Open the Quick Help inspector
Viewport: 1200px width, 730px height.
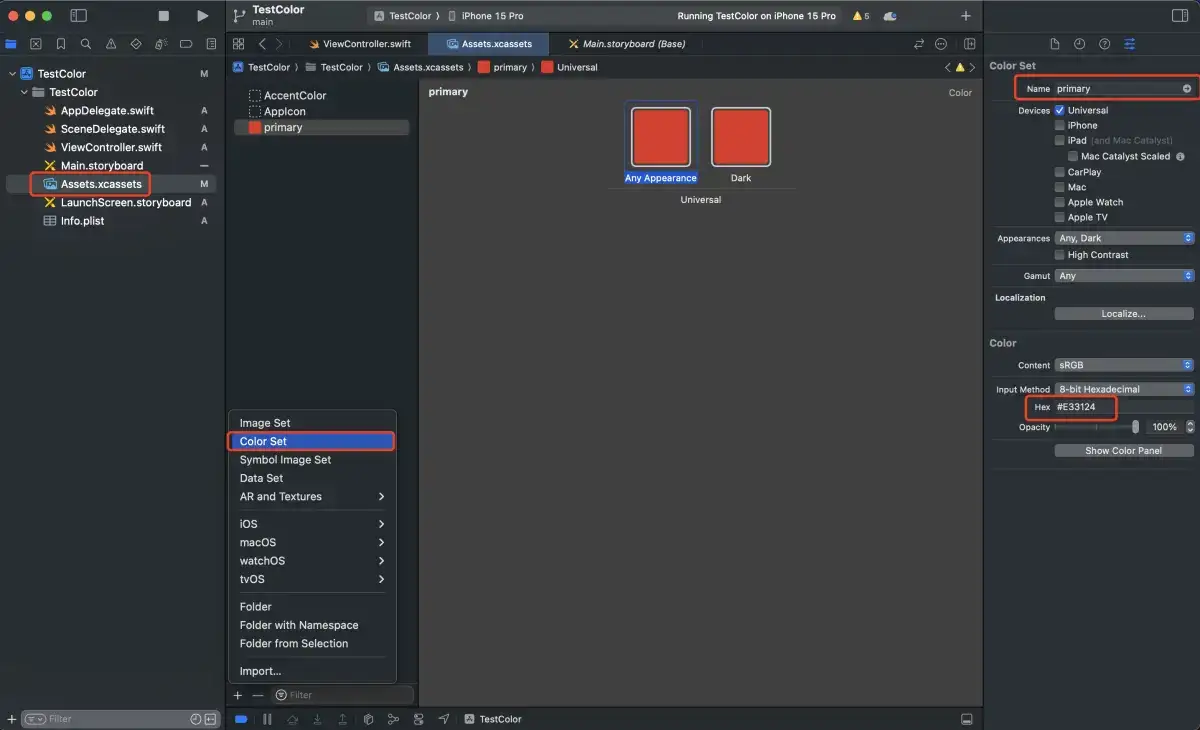point(1104,44)
